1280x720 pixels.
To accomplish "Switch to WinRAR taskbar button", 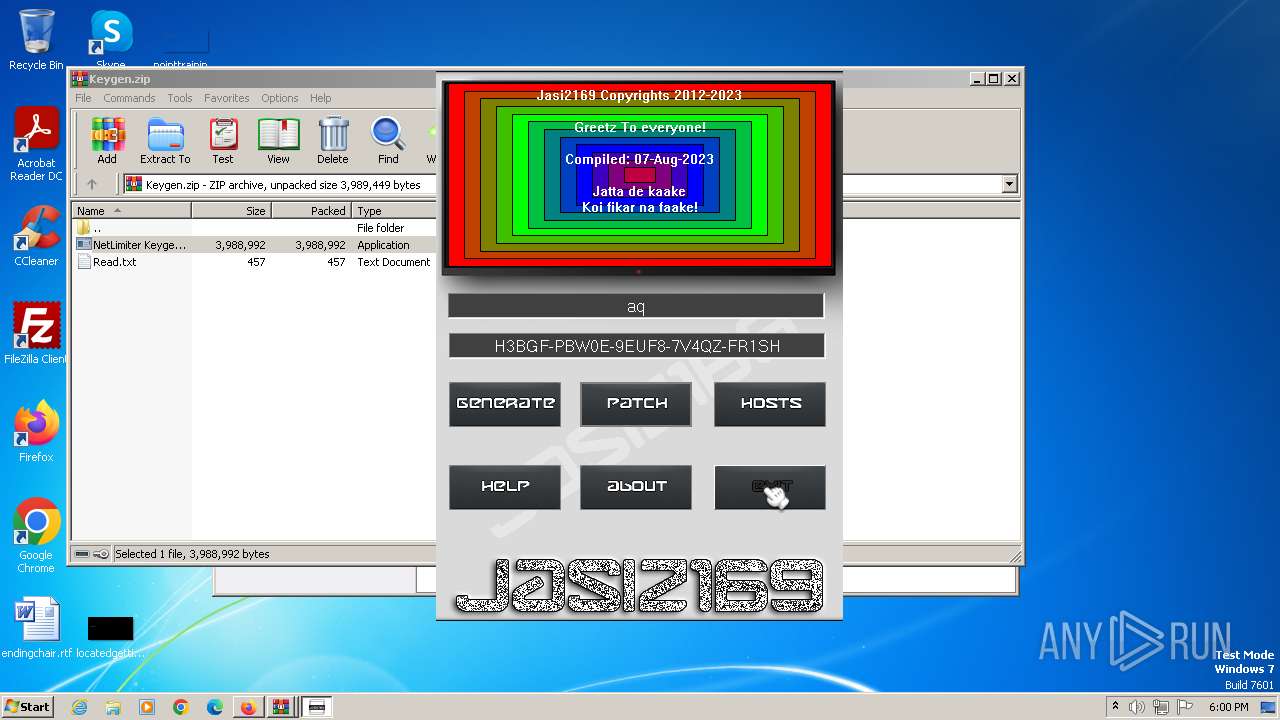I will (x=281, y=707).
